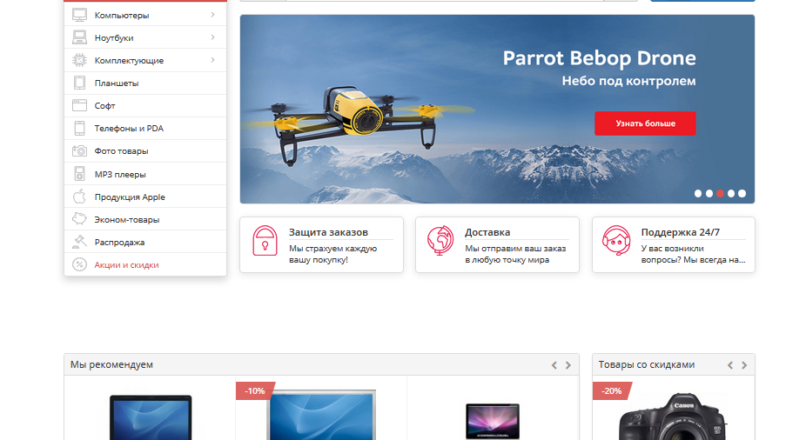Open the Продукция Apple category
The image size is (806, 440).
point(130,197)
